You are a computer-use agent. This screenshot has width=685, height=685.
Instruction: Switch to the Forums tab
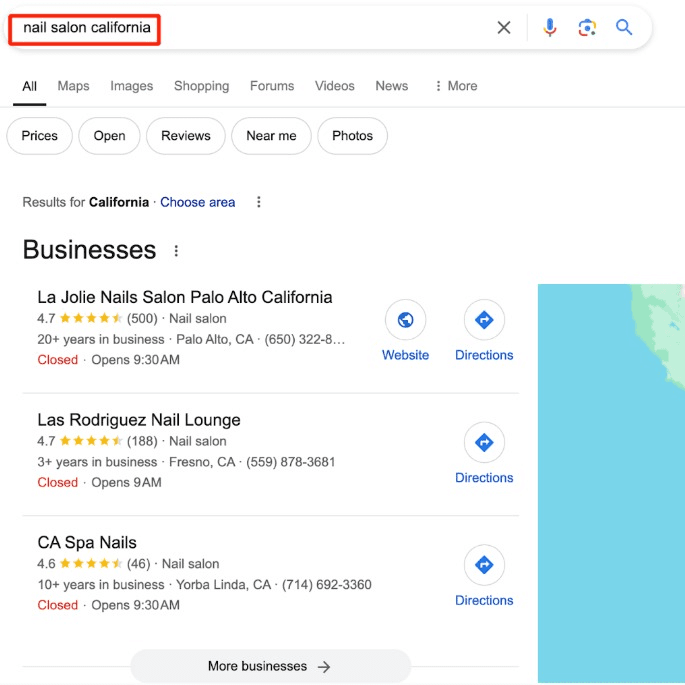pos(272,86)
